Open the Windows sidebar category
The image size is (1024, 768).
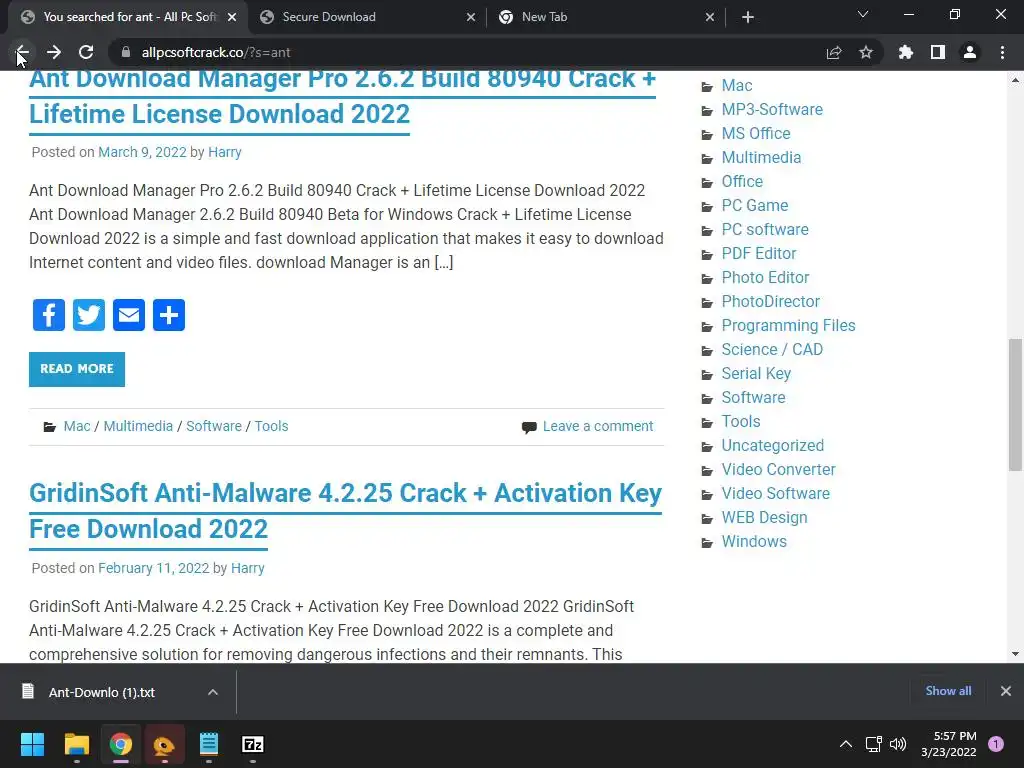[754, 541]
